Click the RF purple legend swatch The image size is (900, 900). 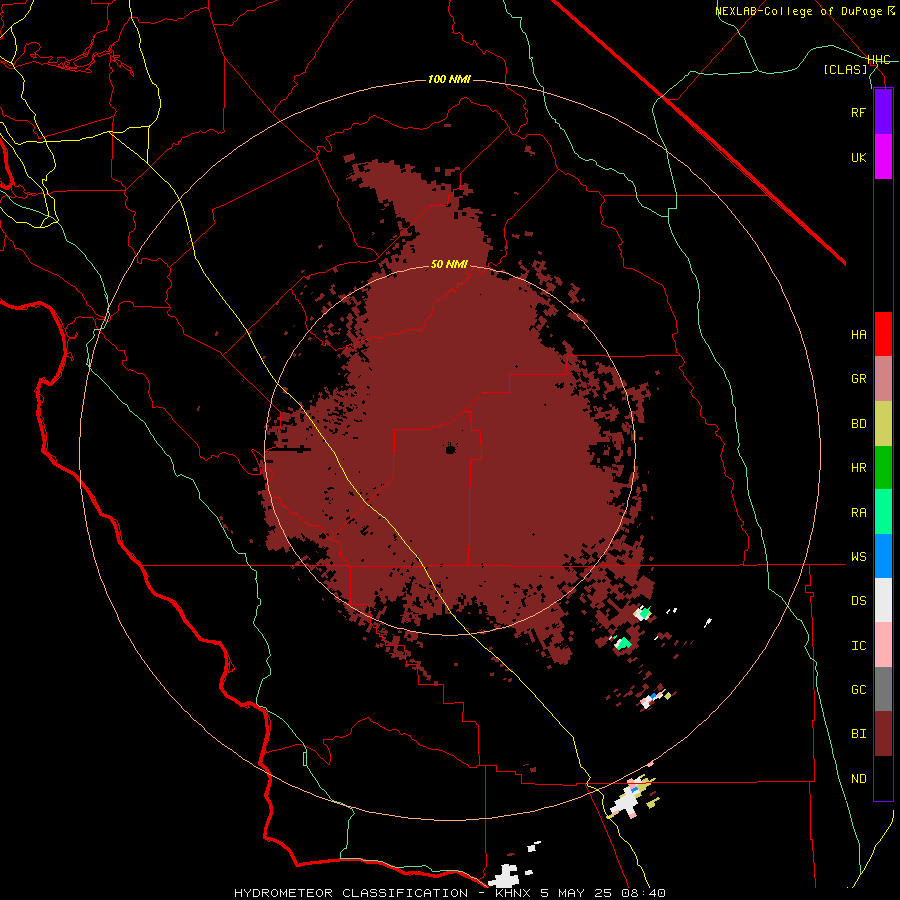click(883, 112)
